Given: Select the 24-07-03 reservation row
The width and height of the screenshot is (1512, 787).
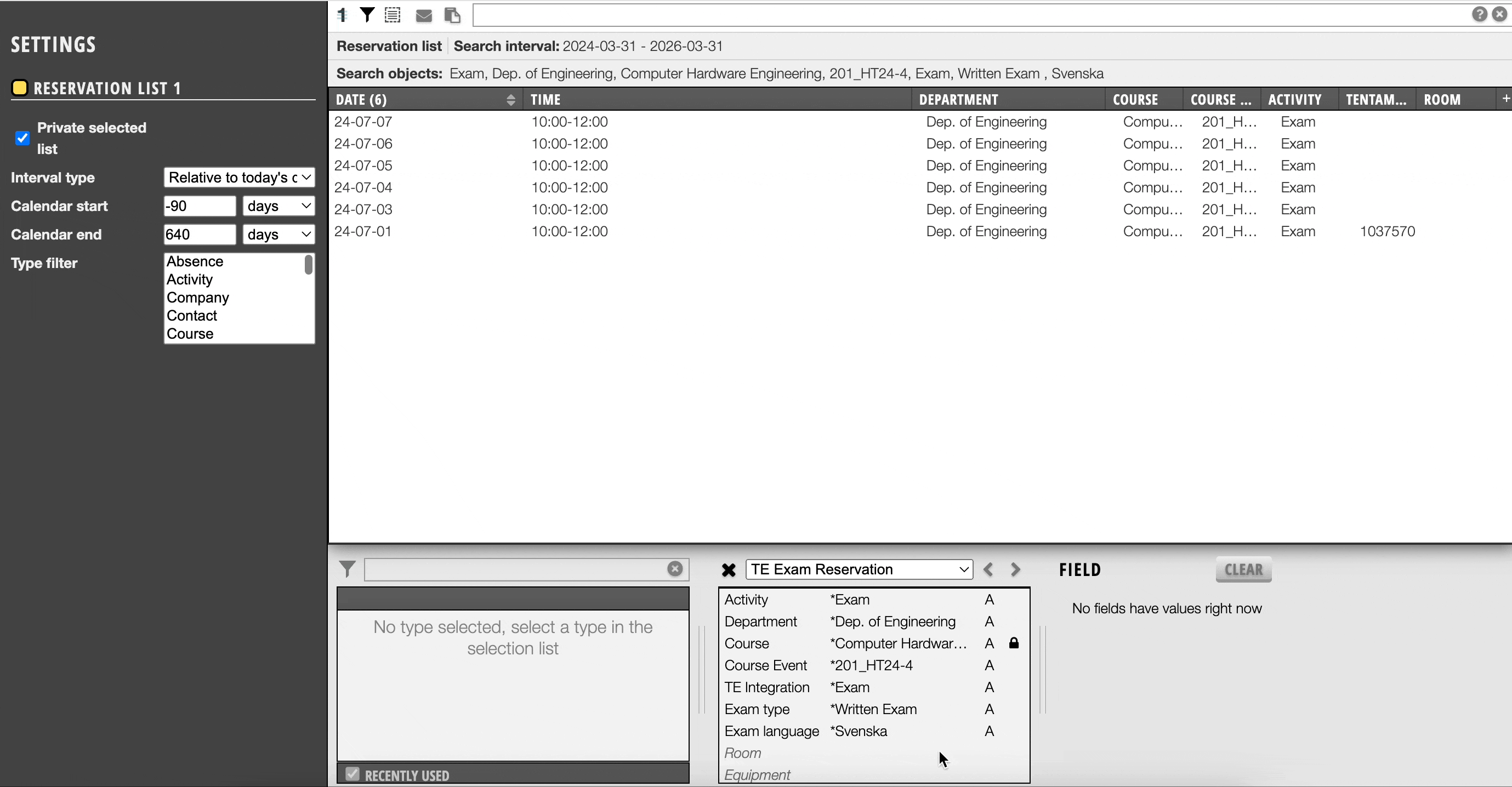Looking at the screenshot, I should click(x=920, y=209).
